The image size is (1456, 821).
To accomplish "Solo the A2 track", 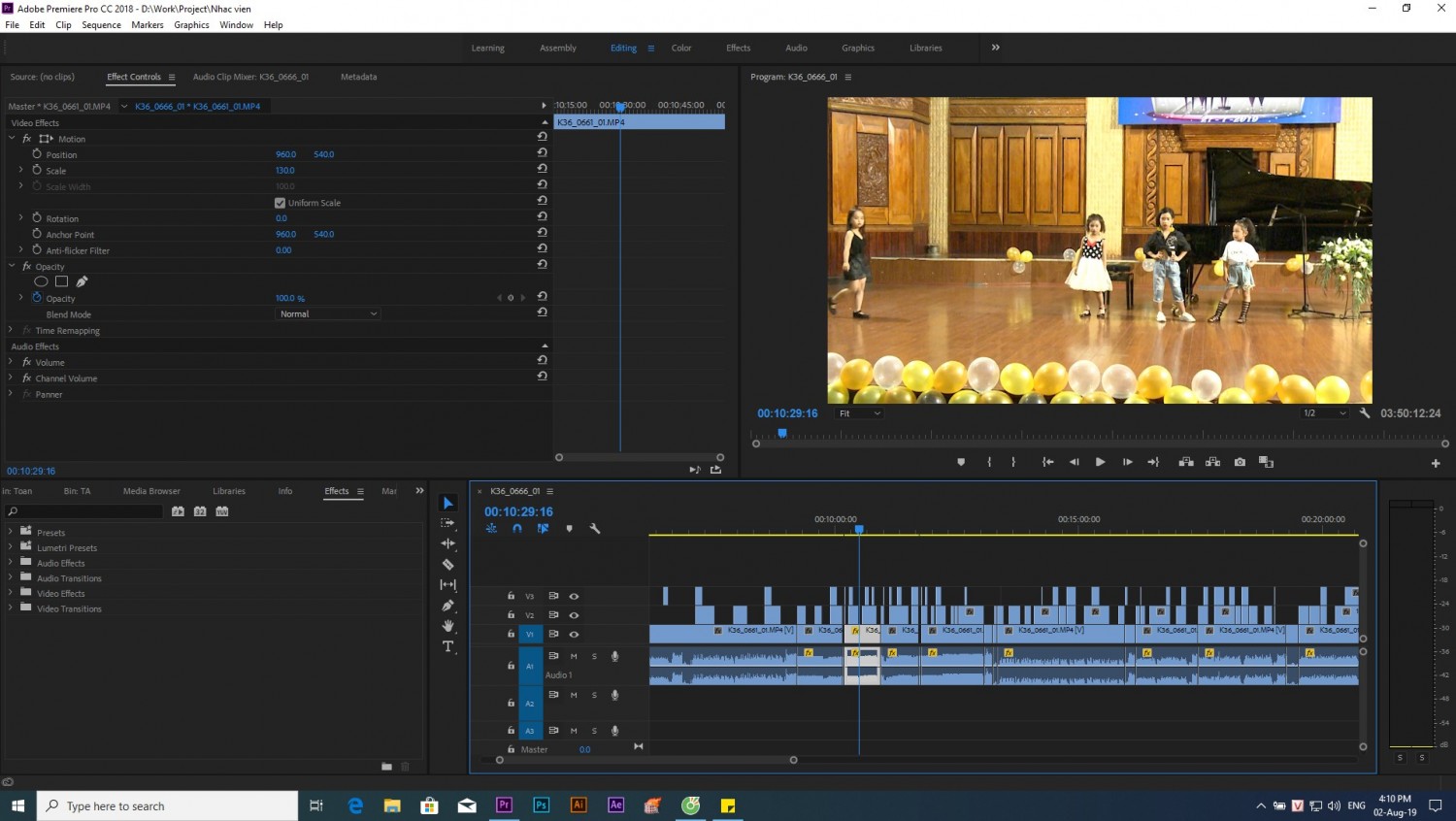I will [594, 696].
